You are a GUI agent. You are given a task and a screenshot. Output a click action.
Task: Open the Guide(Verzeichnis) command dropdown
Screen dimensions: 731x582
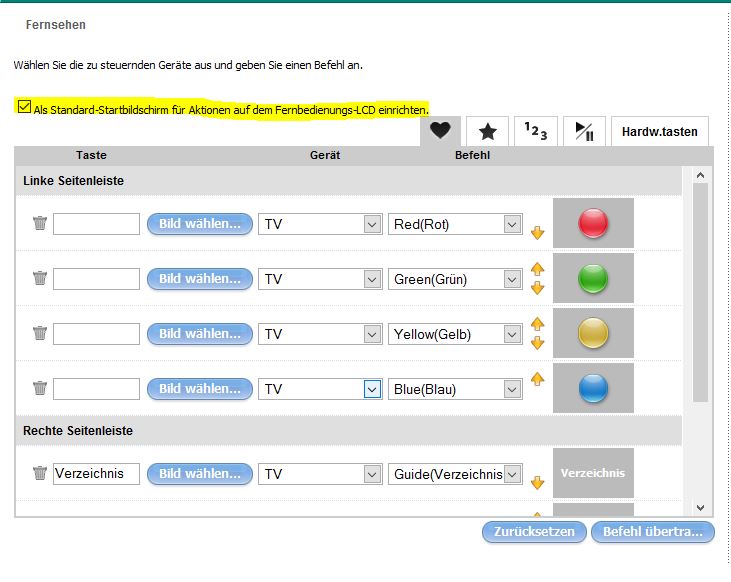point(513,473)
